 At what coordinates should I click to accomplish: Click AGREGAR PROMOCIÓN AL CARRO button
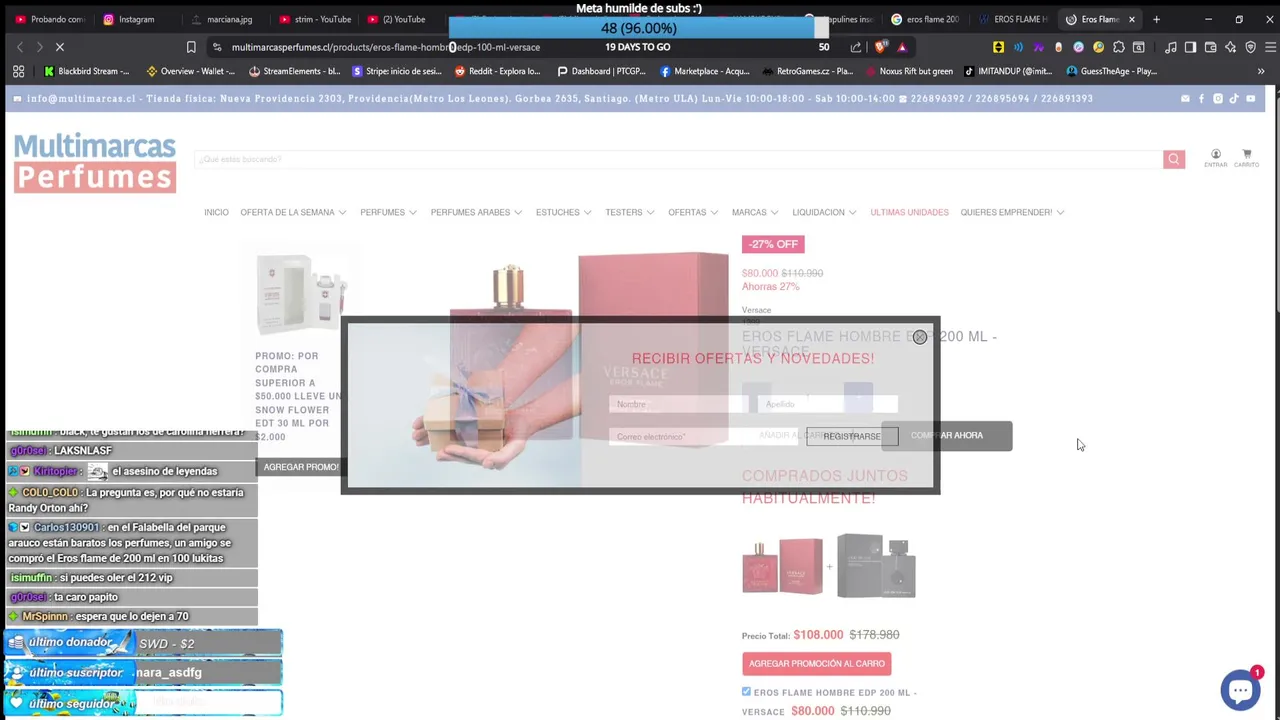(x=816, y=663)
